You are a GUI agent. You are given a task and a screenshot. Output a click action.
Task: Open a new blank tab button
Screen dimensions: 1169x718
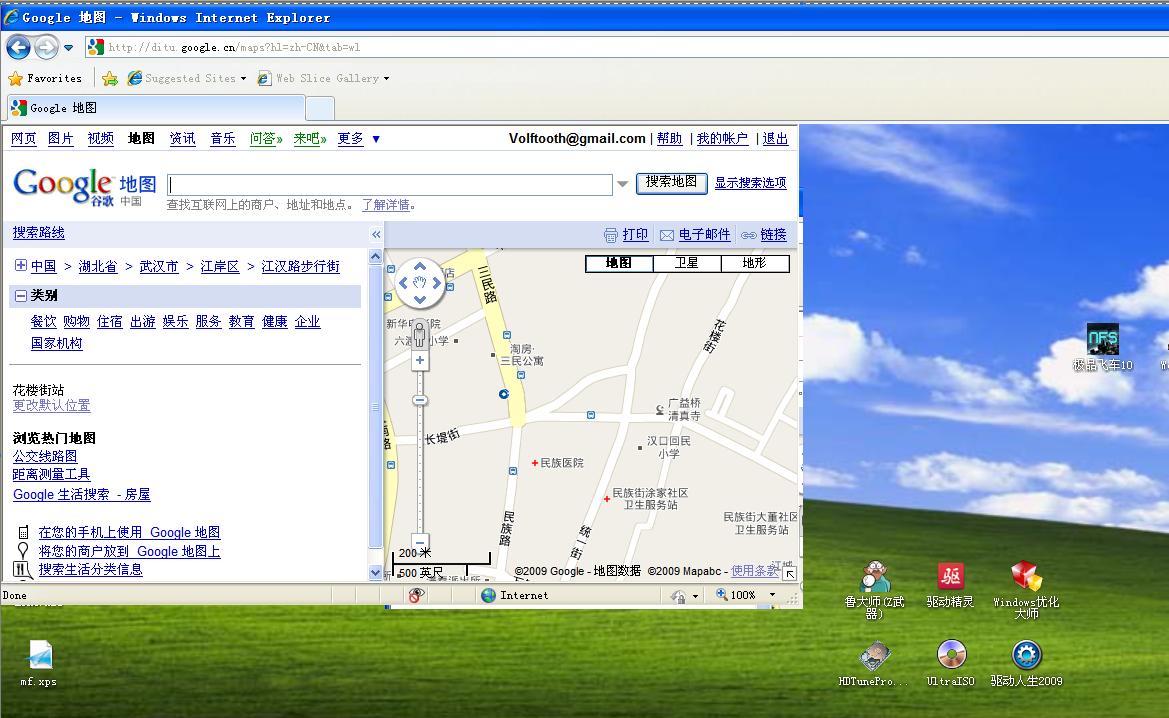(x=320, y=109)
